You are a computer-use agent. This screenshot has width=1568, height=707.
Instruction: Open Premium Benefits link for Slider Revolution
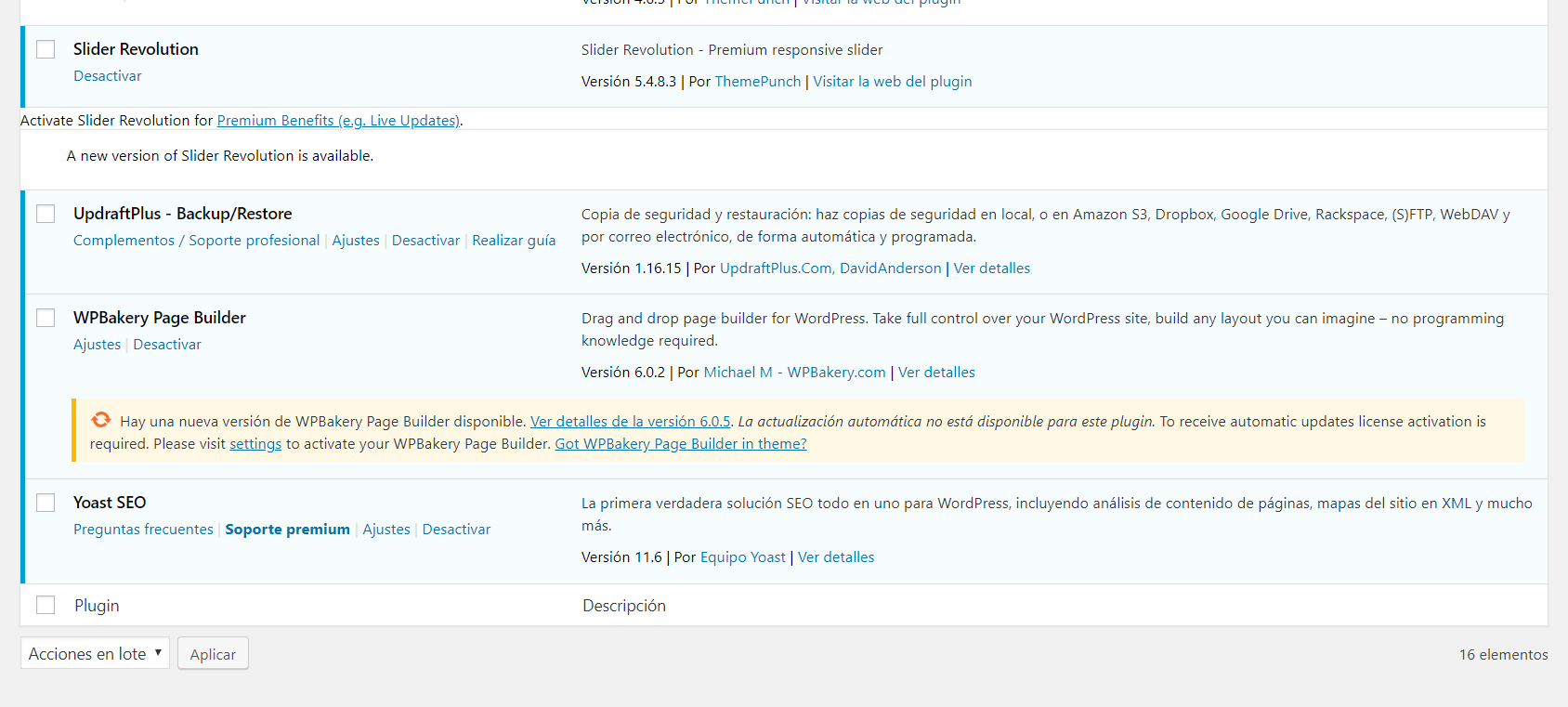coord(338,121)
